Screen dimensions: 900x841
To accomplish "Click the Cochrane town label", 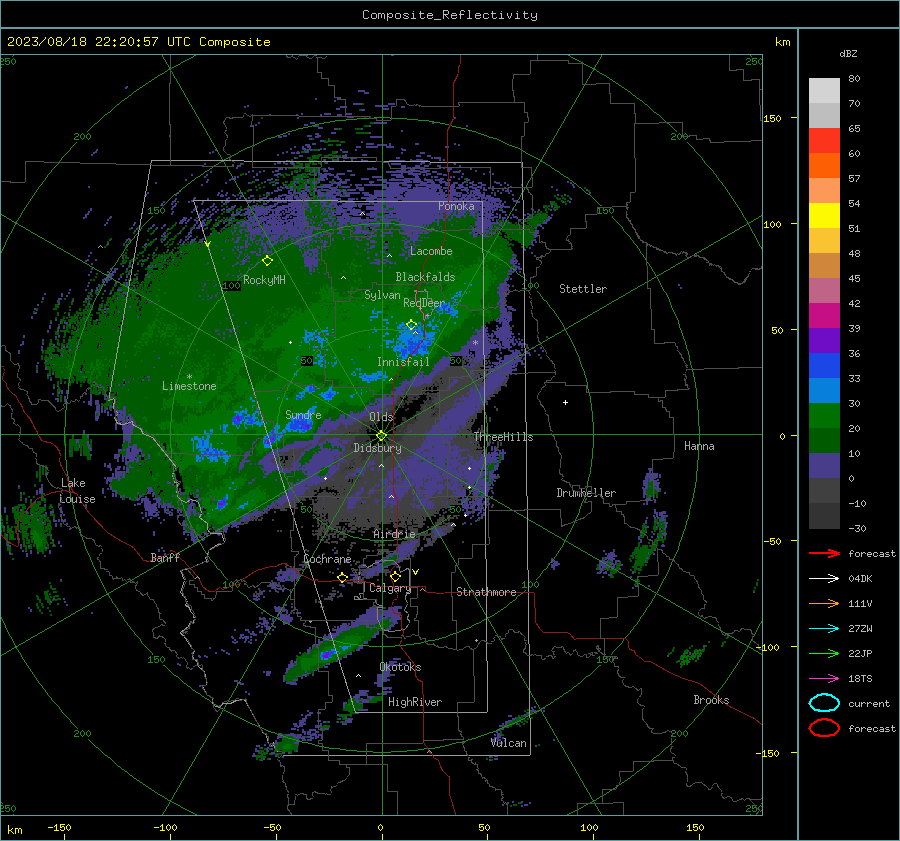I will [x=327, y=559].
